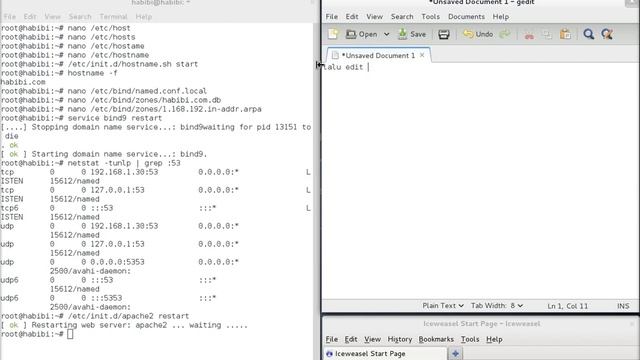Click the Copy icon in gedit toolbar
Image resolution: width=640 pixels, height=360 pixels.
tap(547, 35)
